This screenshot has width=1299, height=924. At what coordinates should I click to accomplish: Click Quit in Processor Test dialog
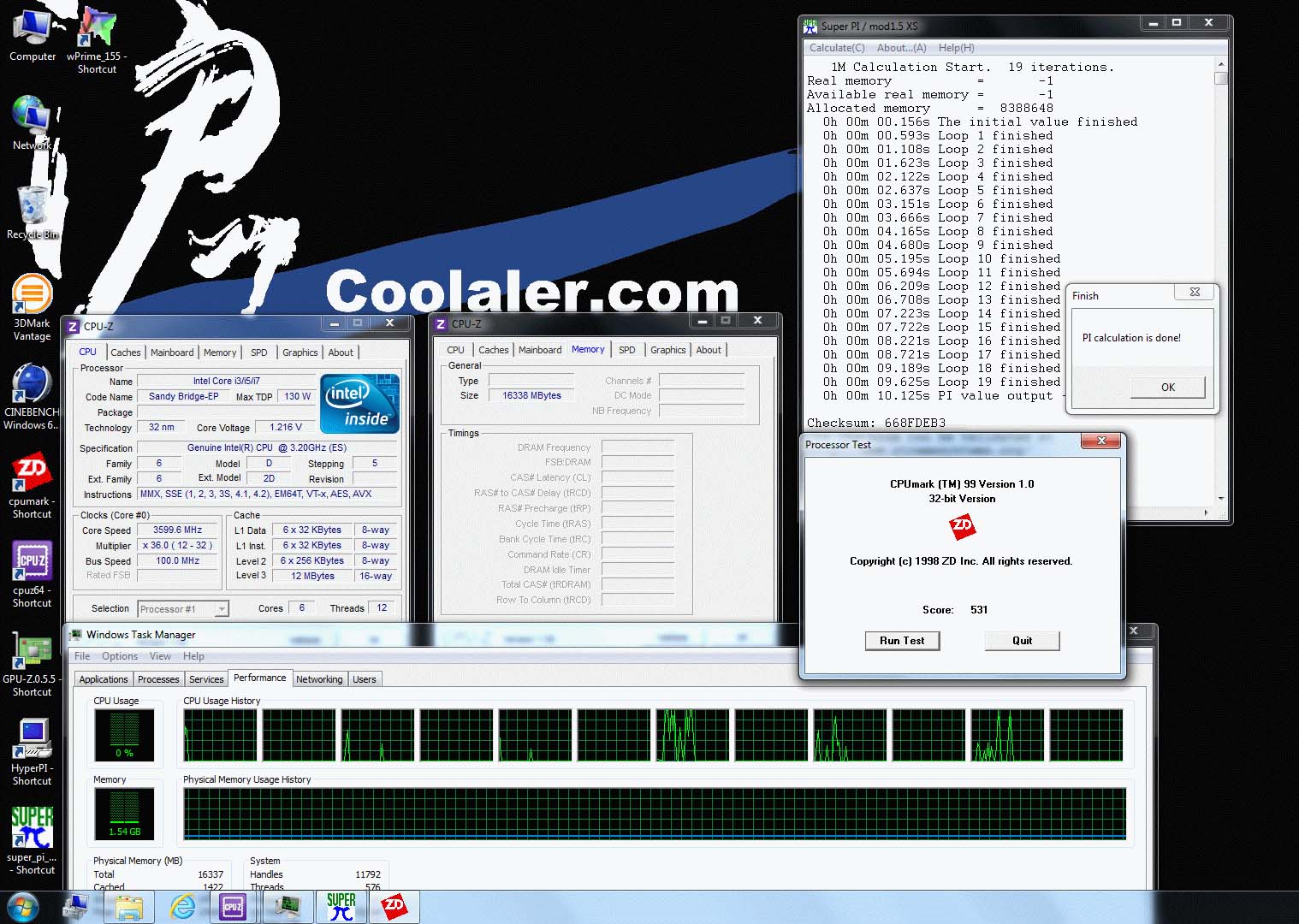tap(1022, 641)
